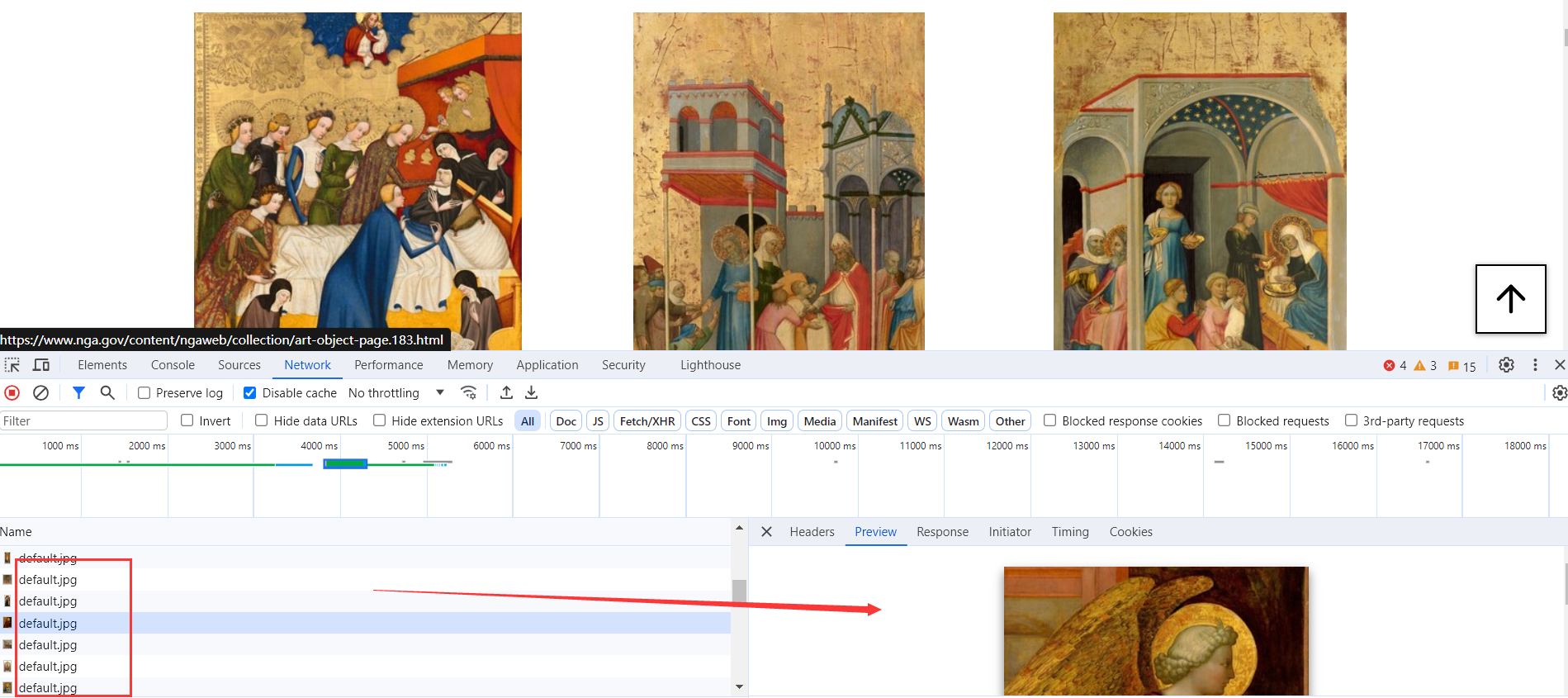Show the Cookies tab of request
The width and height of the screenshot is (1568, 698).
coord(1130,532)
